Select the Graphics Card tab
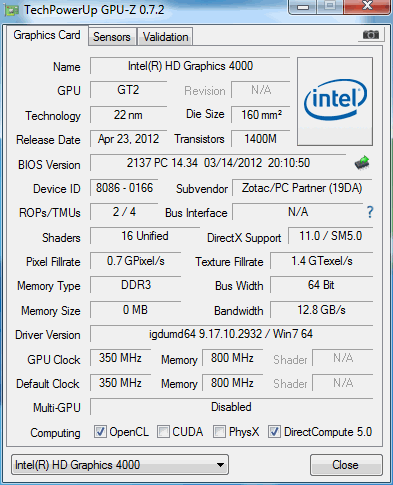 tap(47, 35)
